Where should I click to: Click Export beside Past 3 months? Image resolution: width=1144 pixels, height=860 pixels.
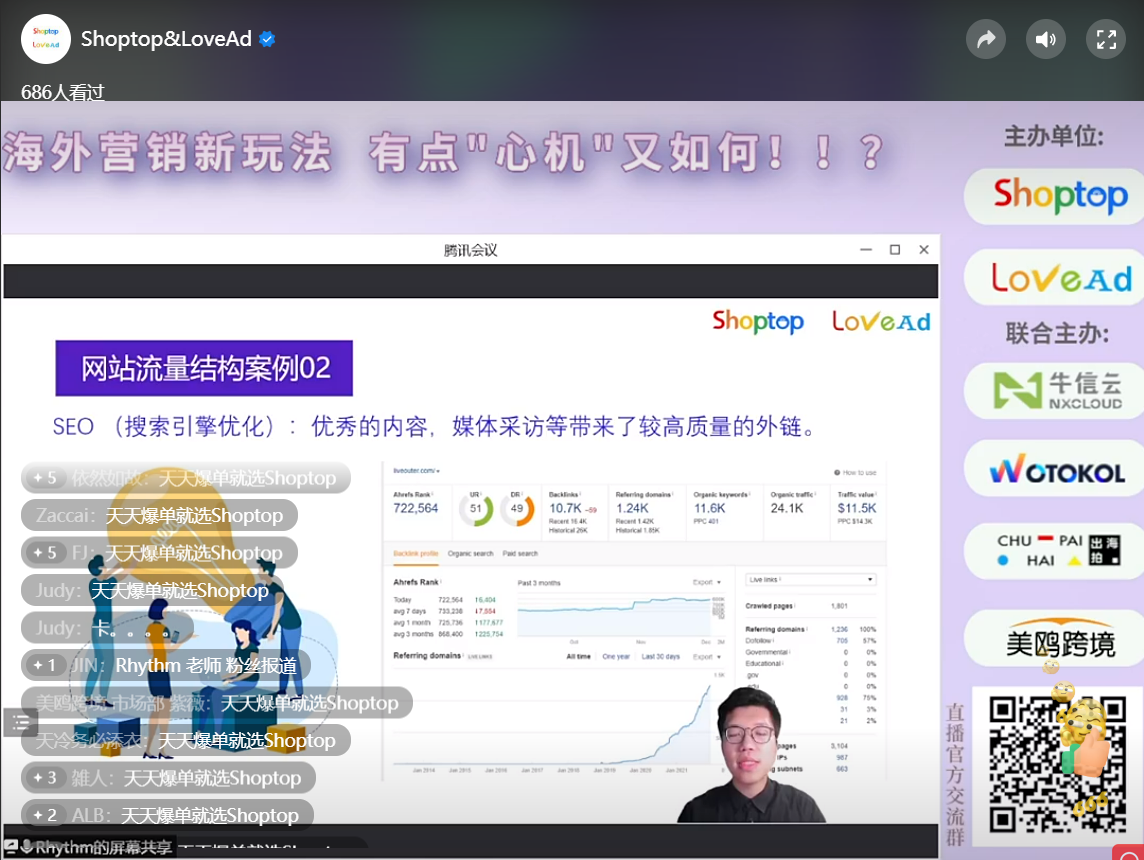point(706,582)
